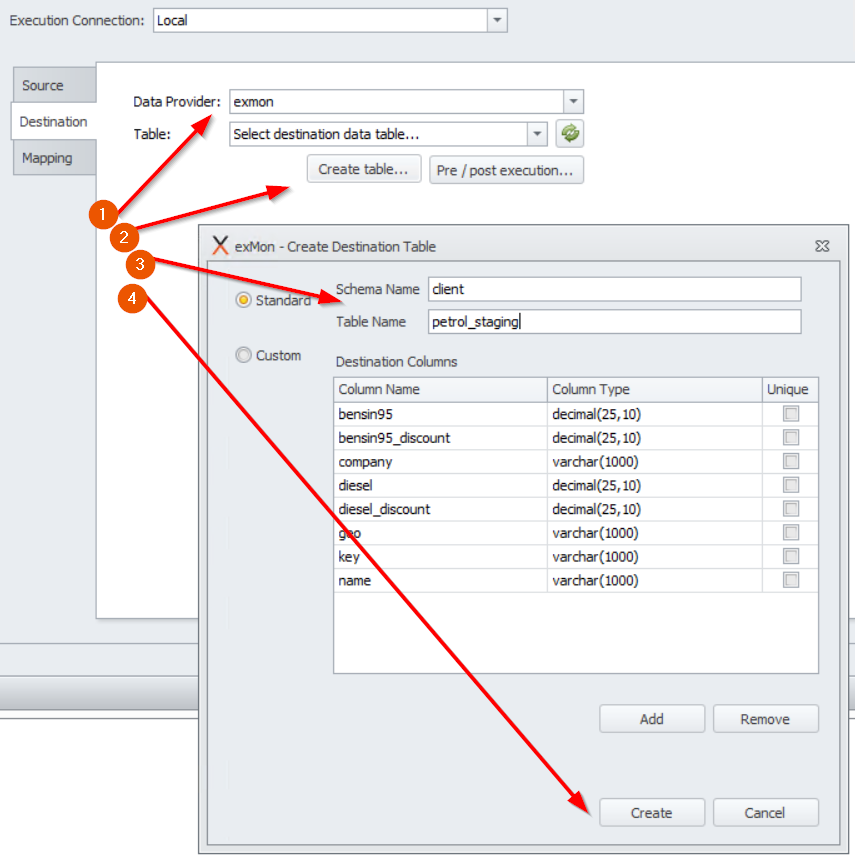Check Unique for name column

790,580
